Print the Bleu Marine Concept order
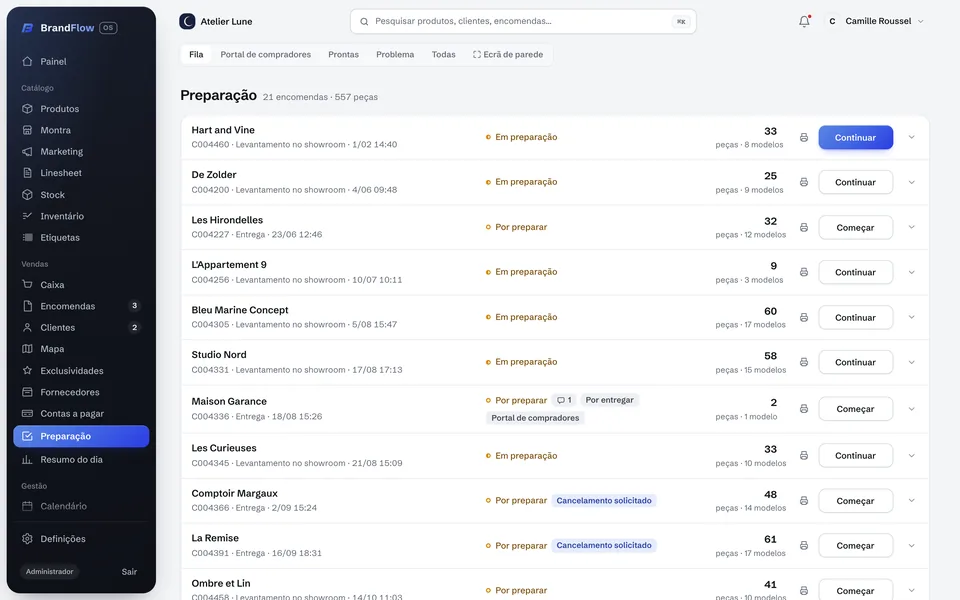The image size is (960, 600). 804,318
